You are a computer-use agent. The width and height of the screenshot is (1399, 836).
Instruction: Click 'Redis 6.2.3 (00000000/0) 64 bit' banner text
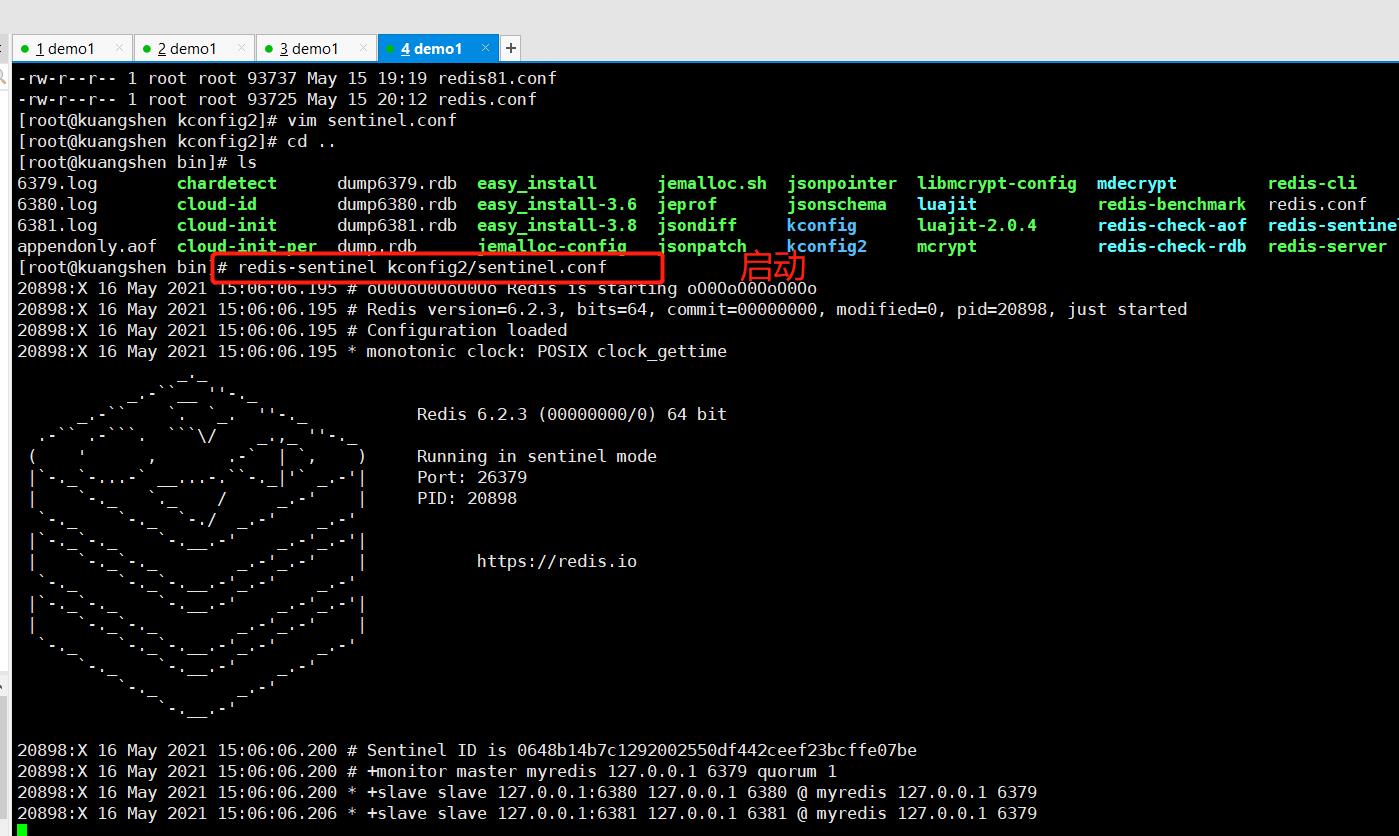(x=572, y=414)
